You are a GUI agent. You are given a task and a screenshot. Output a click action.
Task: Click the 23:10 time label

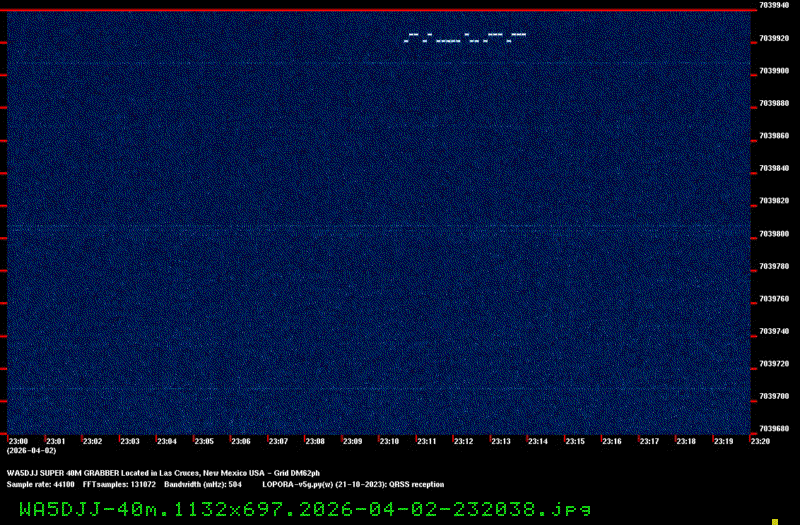coord(389,441)
